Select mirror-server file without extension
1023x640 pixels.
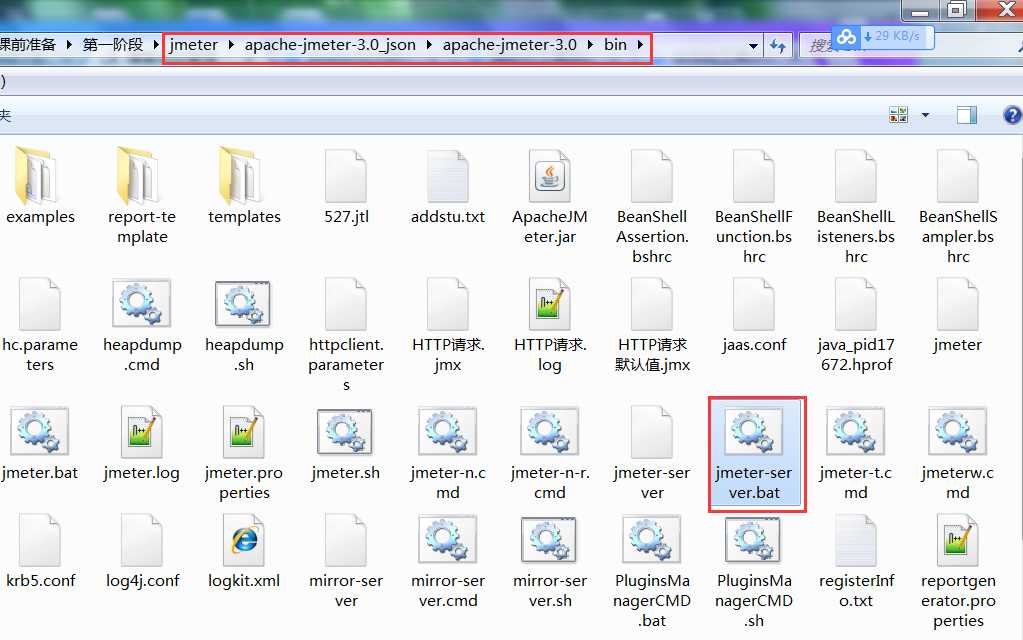346,561
